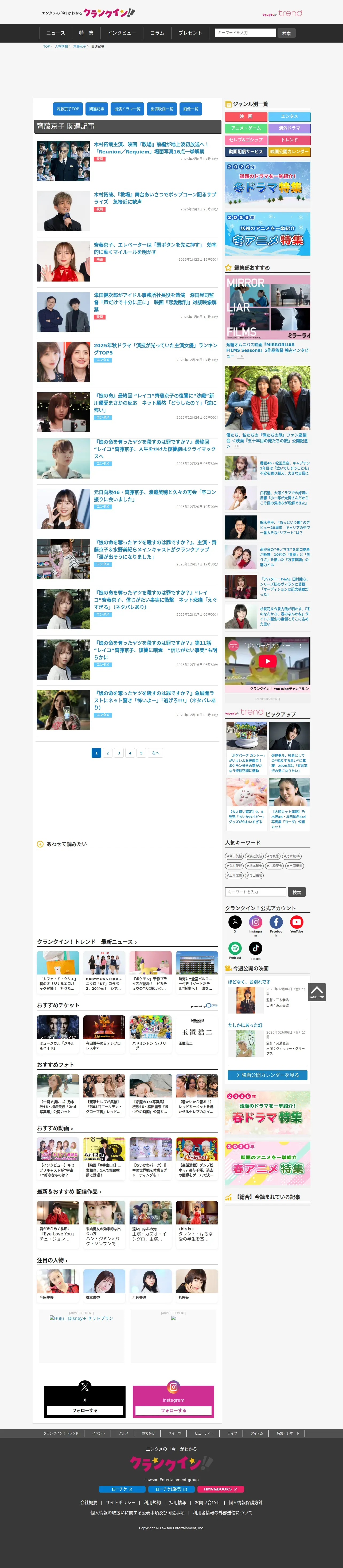Open the Facebook official account icon
The width and height of the screenshot is (343, 1568).
point(276,922)
